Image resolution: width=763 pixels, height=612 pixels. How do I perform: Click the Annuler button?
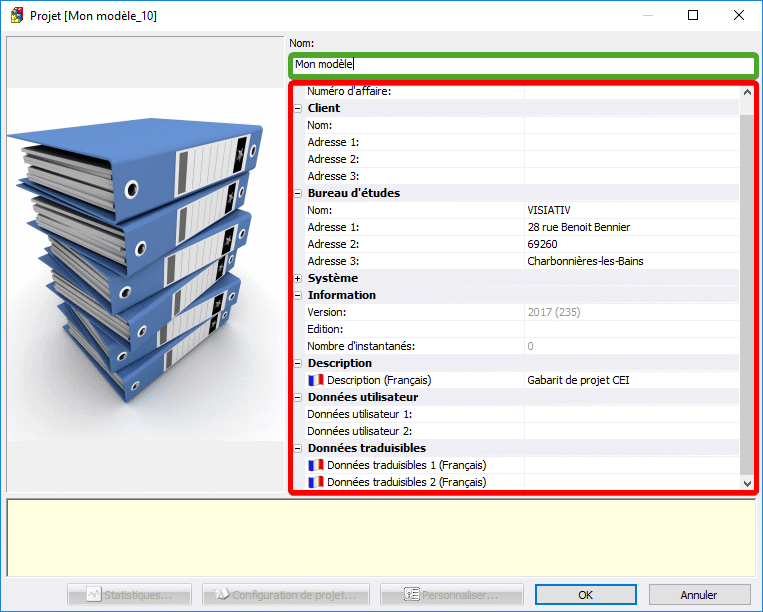699,594
